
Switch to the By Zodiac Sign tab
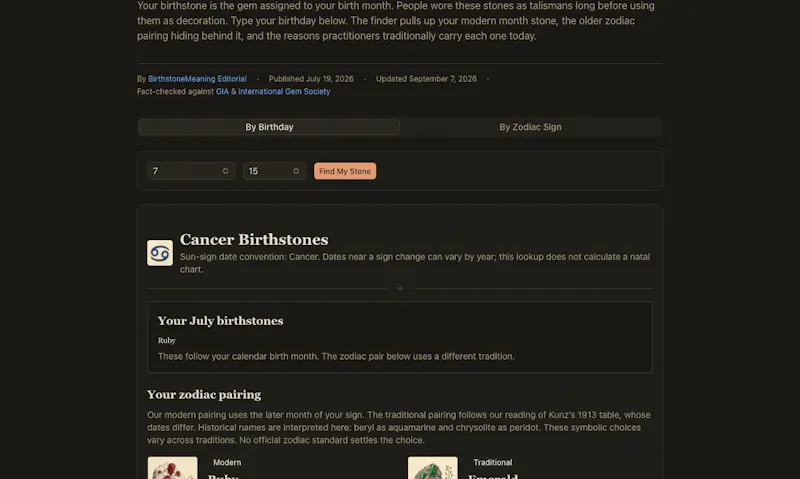tap(530, 127)
